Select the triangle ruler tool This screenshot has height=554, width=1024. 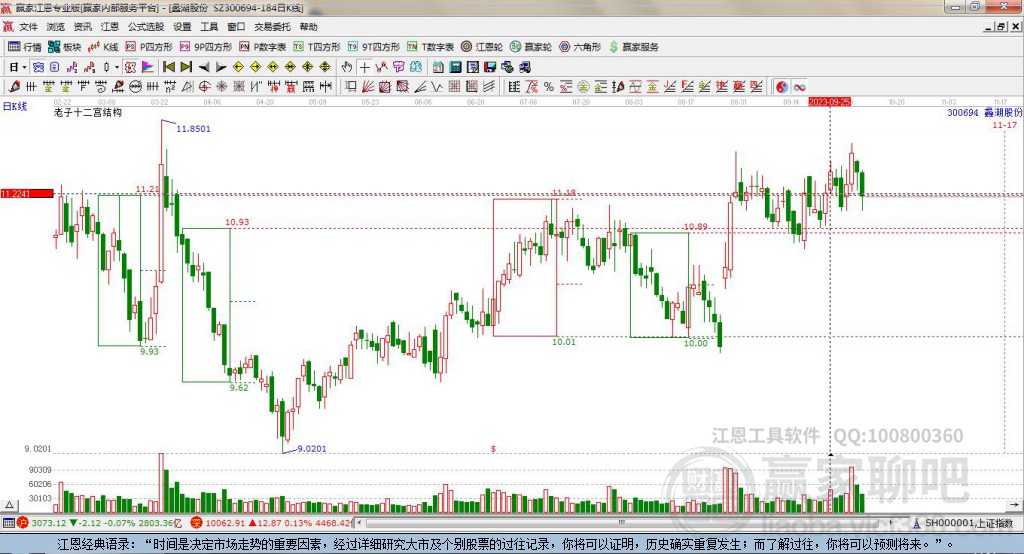187,86
